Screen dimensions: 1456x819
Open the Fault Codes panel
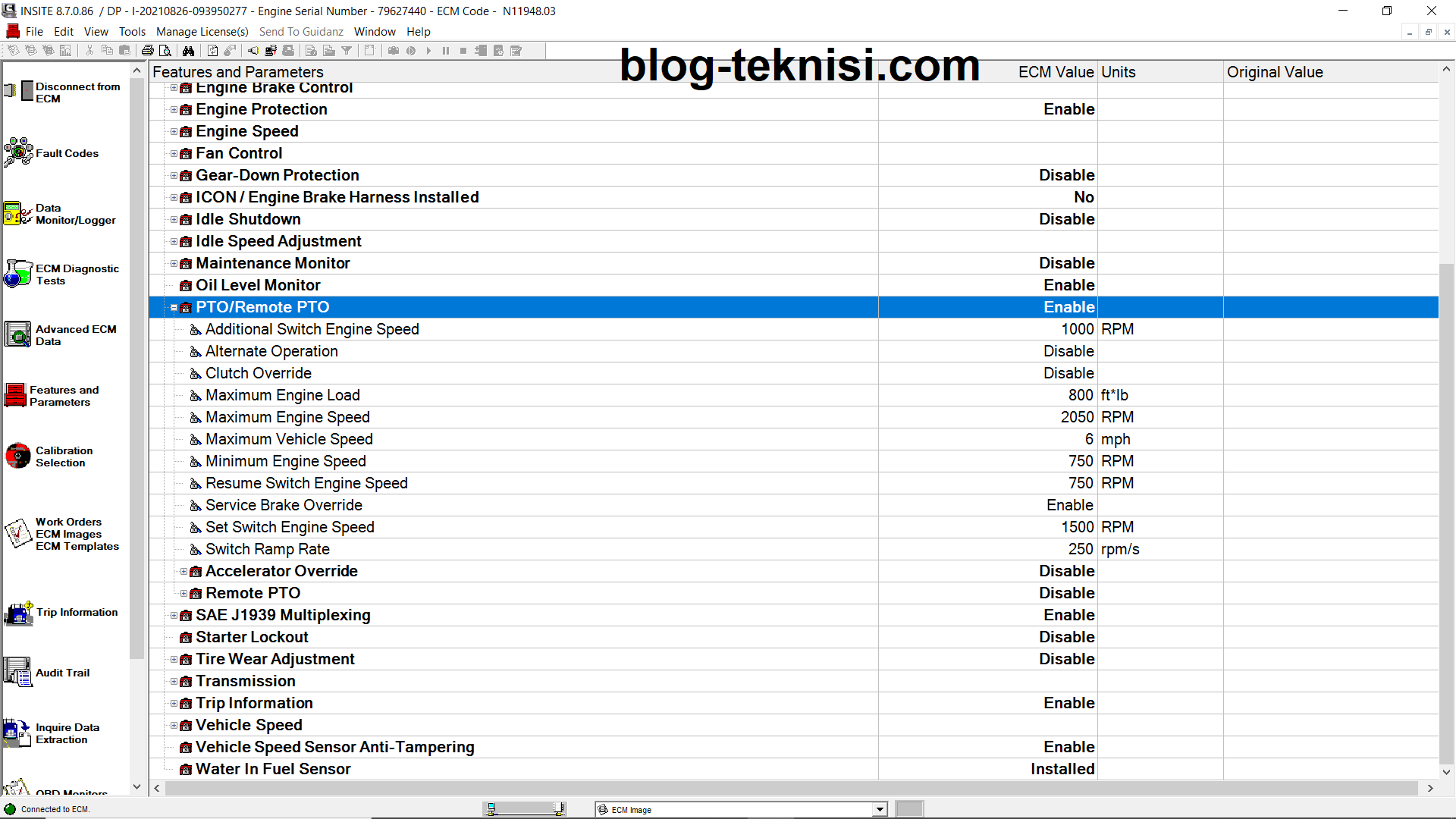coord(67,152)
